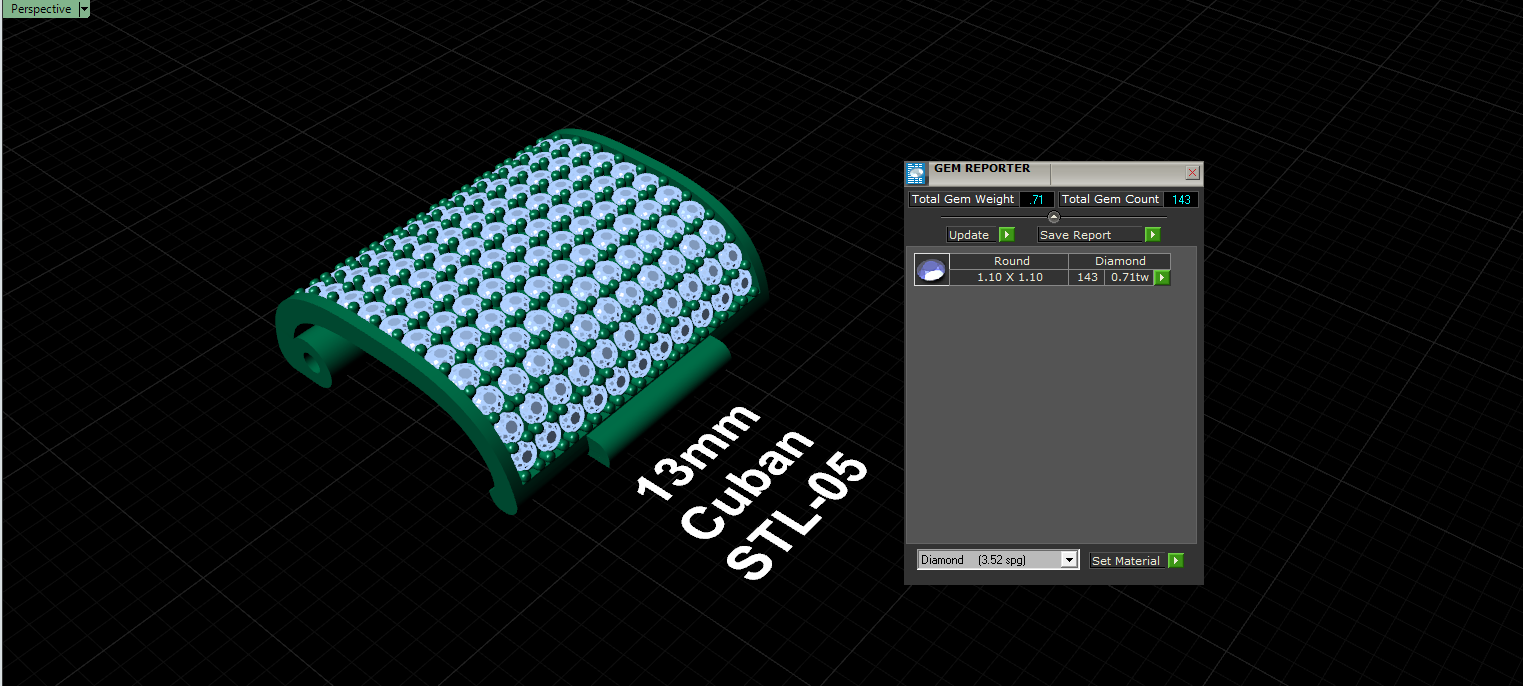
Task: Click the Round shape header cell
Action: tap(1011, 261)
